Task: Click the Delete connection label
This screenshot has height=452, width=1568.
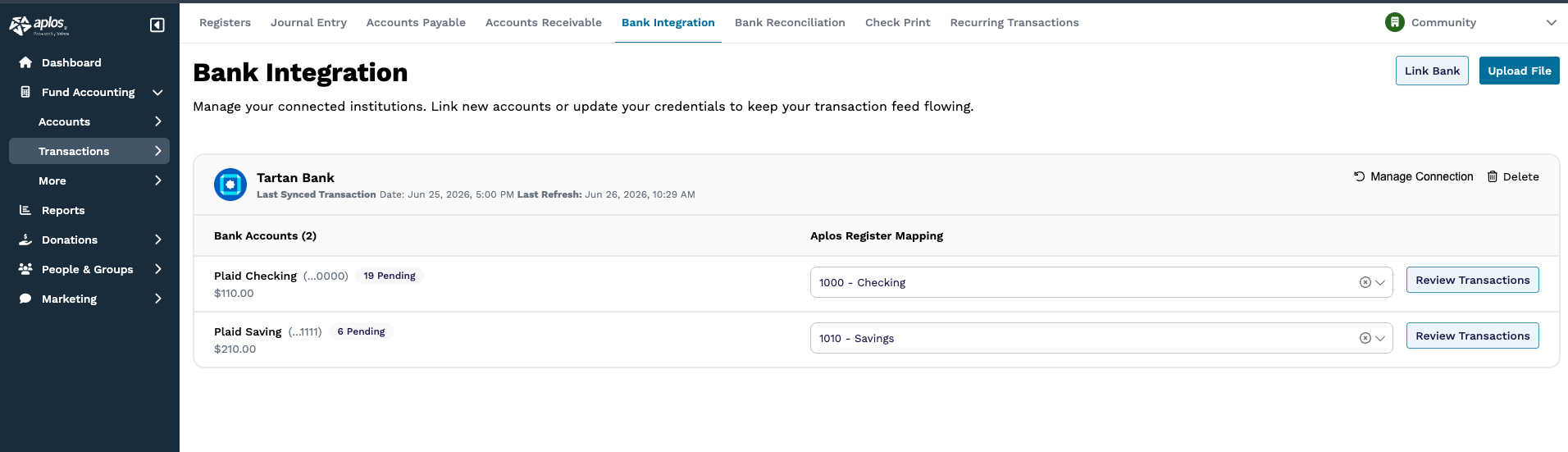Action: click(x=1521, y=176)
